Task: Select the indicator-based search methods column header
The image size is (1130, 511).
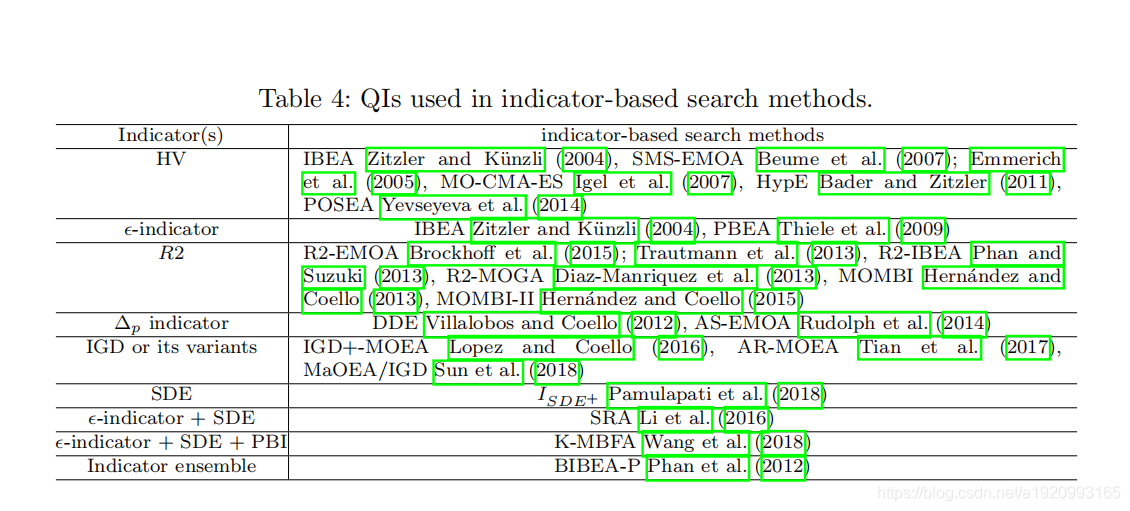Action: pyautogui.click(x=682, y=135)
